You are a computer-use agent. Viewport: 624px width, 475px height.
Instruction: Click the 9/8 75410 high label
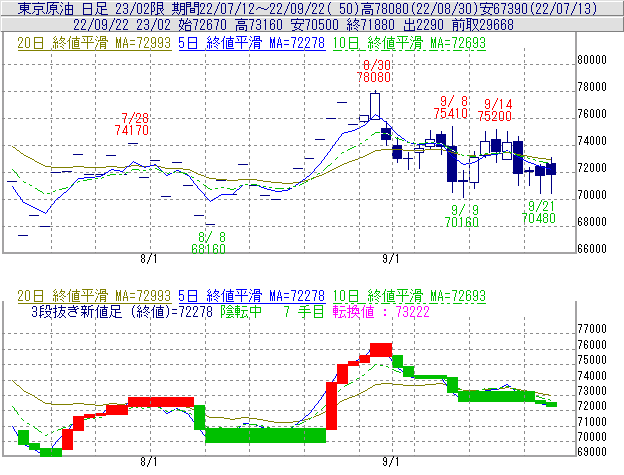point(451,107)
